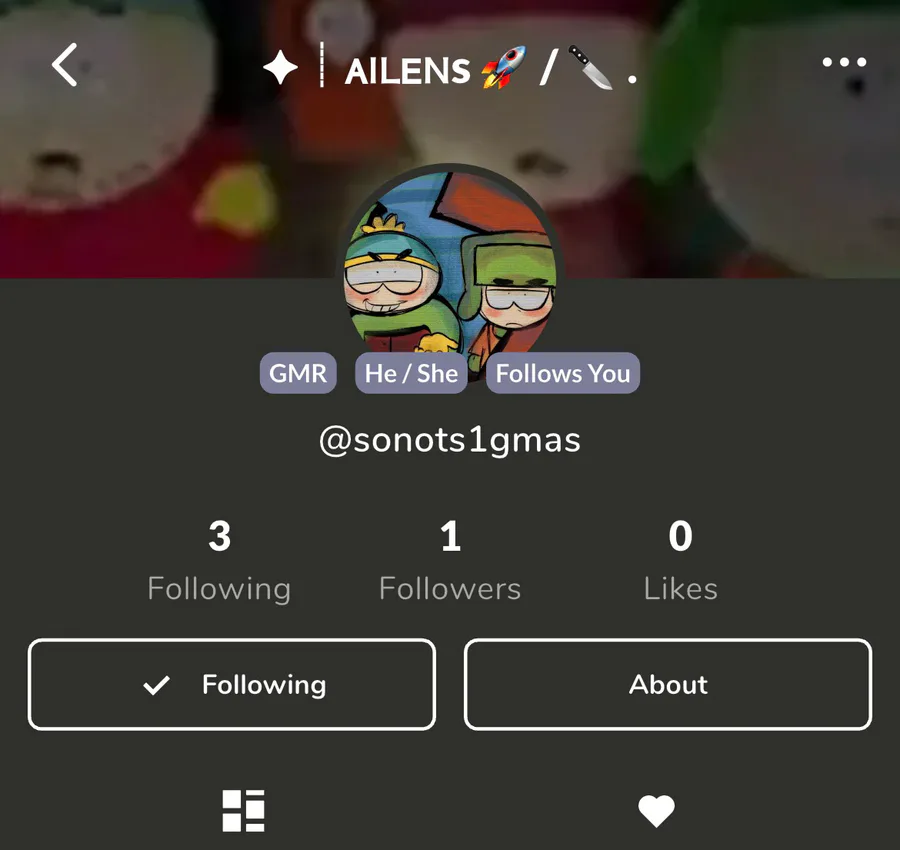The image size is (900, 850).
Task: Tap the @sonots1gmas username
Action: (x=450, y=441)
